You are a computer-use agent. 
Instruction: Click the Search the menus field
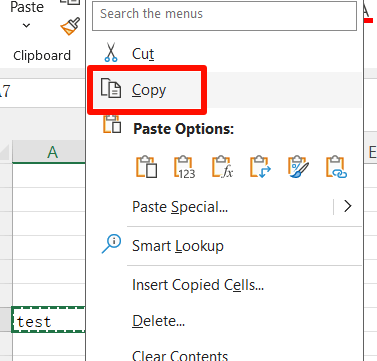coord(224,15)
